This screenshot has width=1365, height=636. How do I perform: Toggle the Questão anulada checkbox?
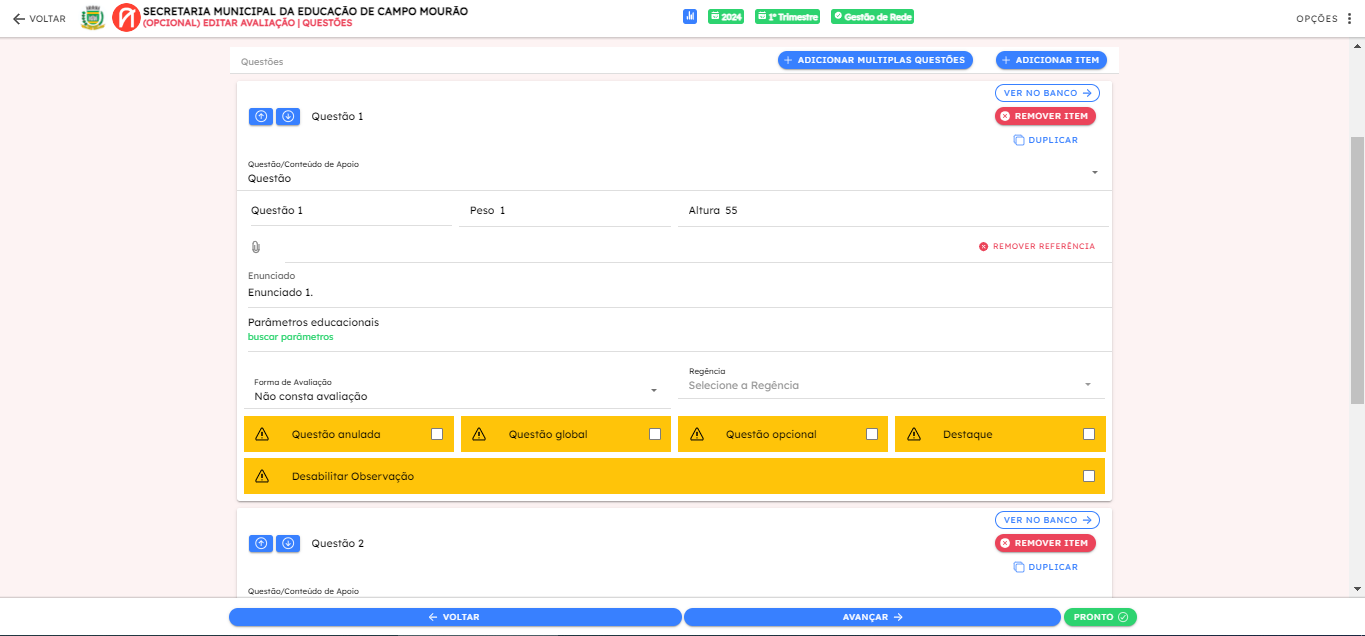click(x=437, y=434)
